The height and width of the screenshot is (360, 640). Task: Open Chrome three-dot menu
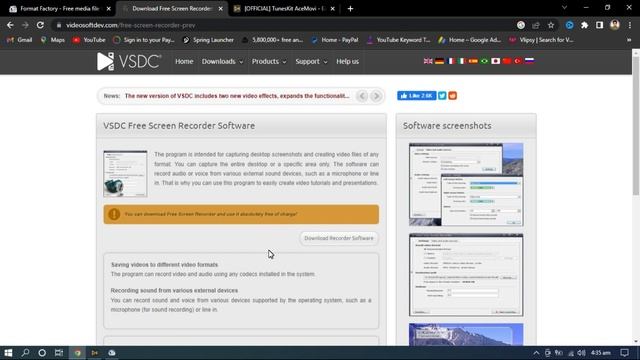coord(630,25)
